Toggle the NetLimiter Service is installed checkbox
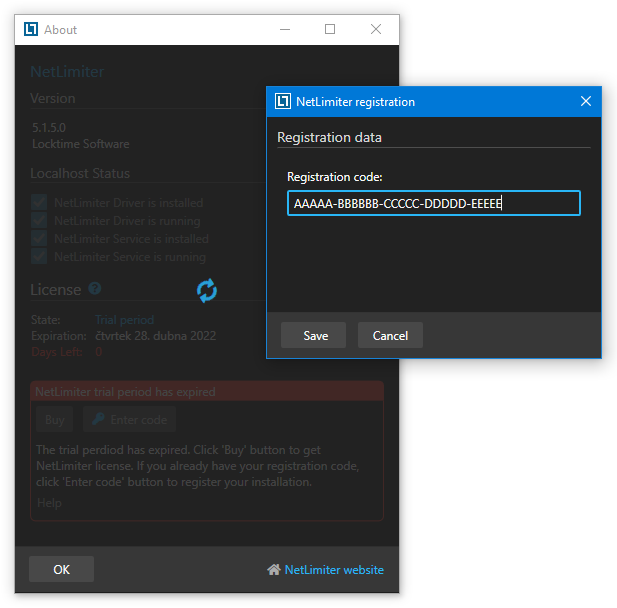 40,239
